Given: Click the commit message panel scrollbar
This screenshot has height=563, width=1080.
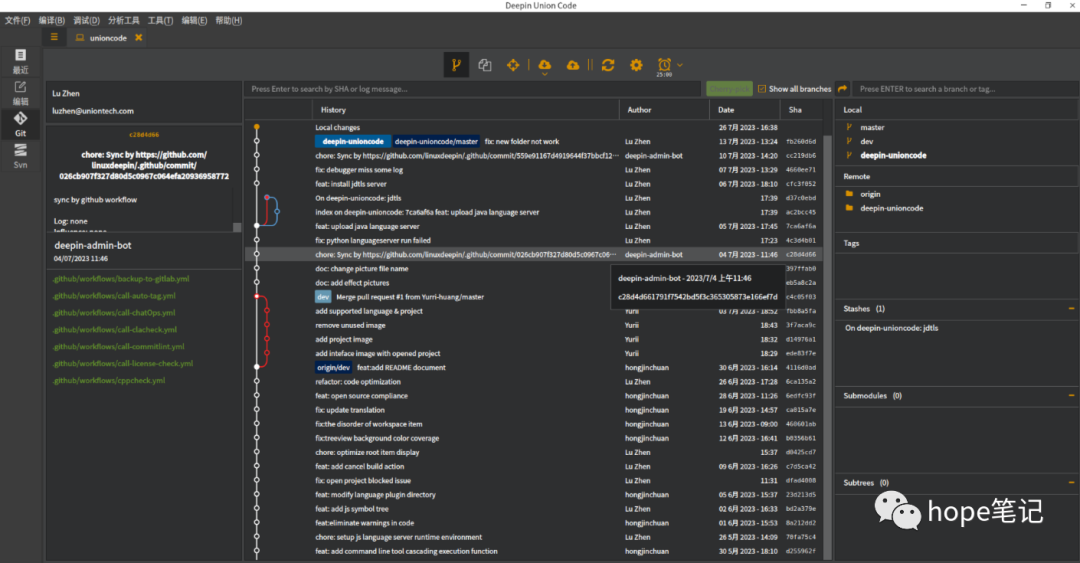Looking at the screenshot, I should (237, 227).
